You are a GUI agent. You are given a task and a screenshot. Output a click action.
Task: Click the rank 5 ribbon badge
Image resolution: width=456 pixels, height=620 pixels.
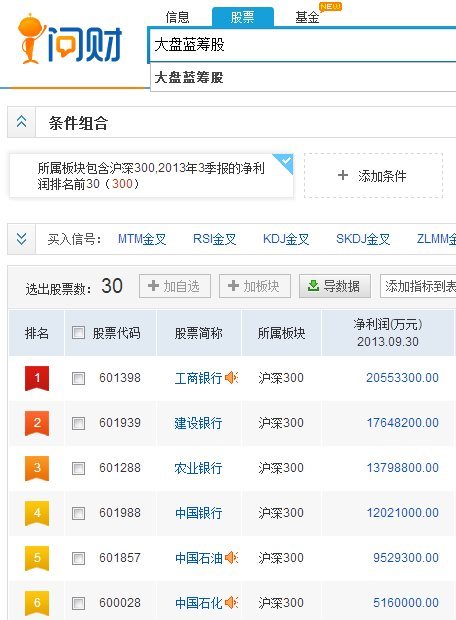coord(37,558)
